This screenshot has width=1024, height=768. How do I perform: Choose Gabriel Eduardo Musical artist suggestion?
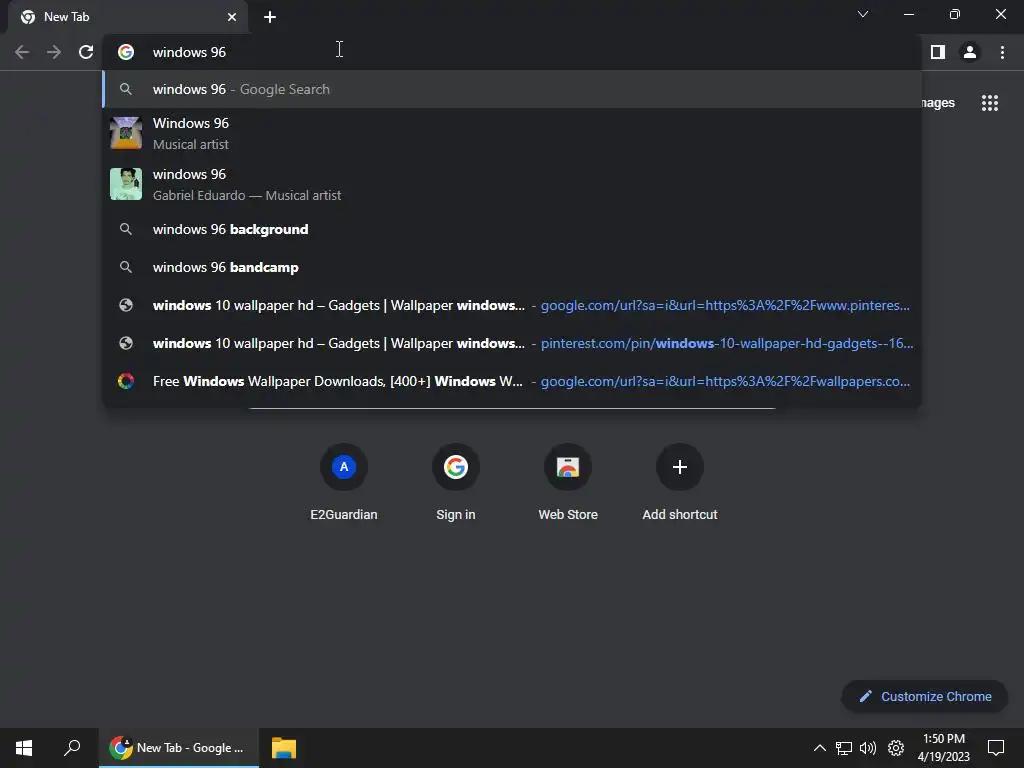512,184
